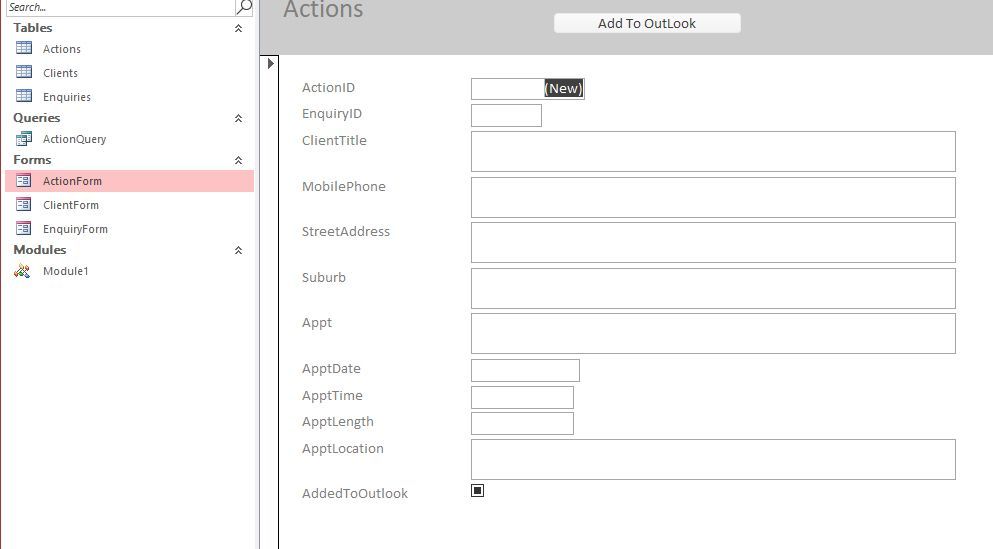Click the Enquiries table icon
This screenshot has width=993, height=549.
24,96
